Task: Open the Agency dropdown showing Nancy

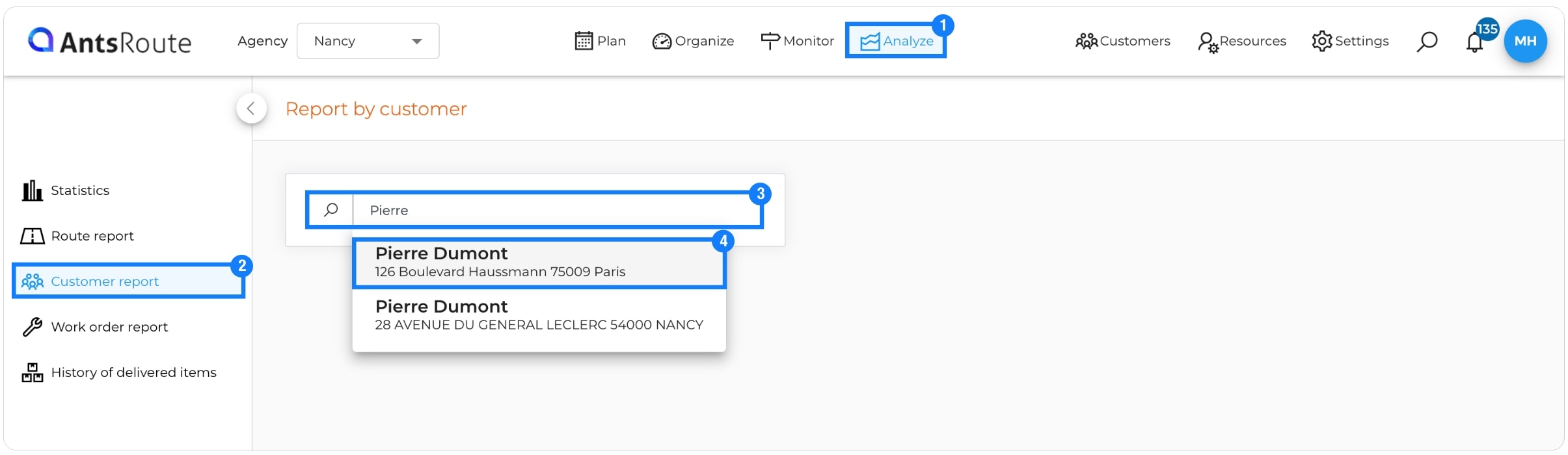Action: tap(368, 41)
